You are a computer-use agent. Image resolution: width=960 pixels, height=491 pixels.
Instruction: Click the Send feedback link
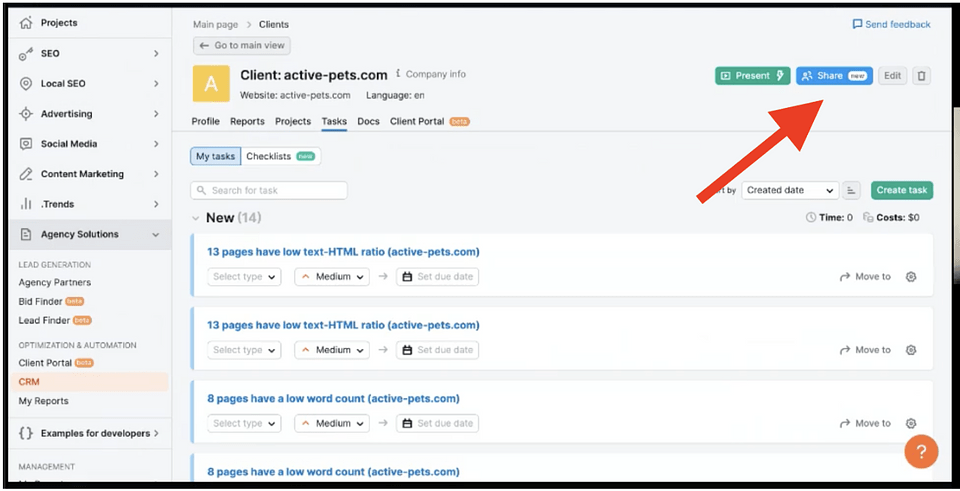[891, 24]
